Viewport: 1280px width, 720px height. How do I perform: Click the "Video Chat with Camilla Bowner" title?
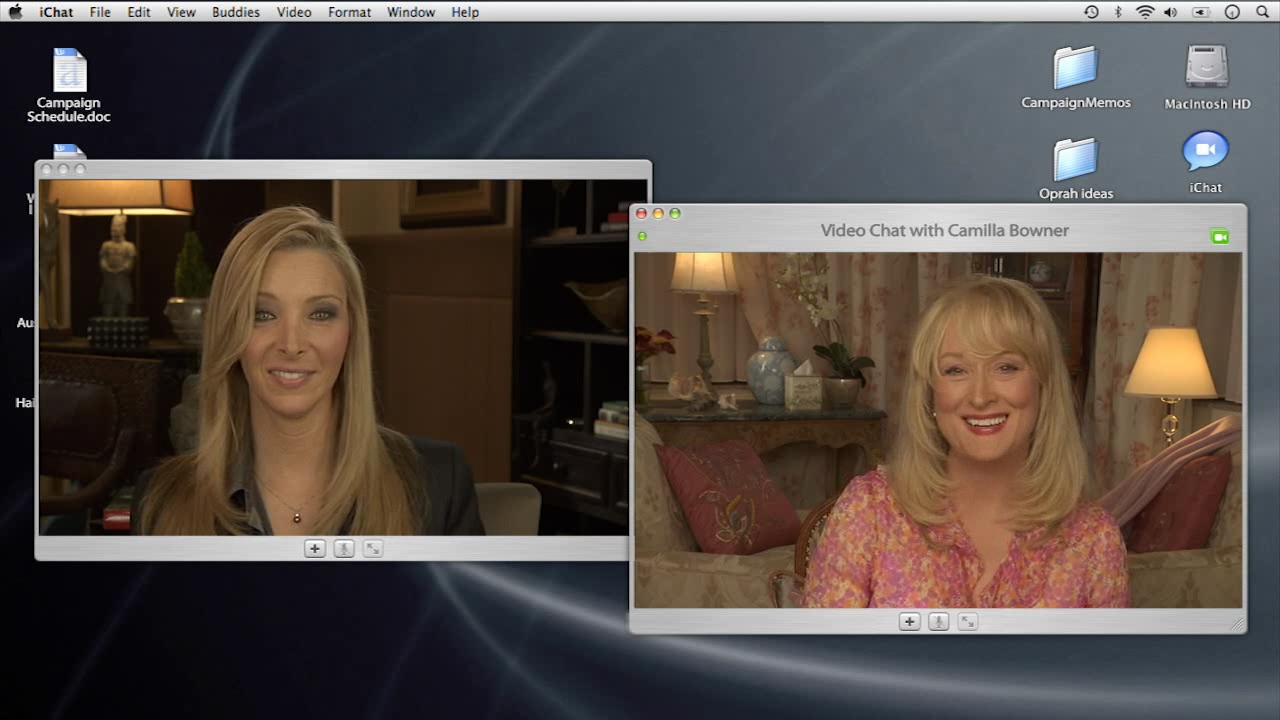(x=945, y=230)
